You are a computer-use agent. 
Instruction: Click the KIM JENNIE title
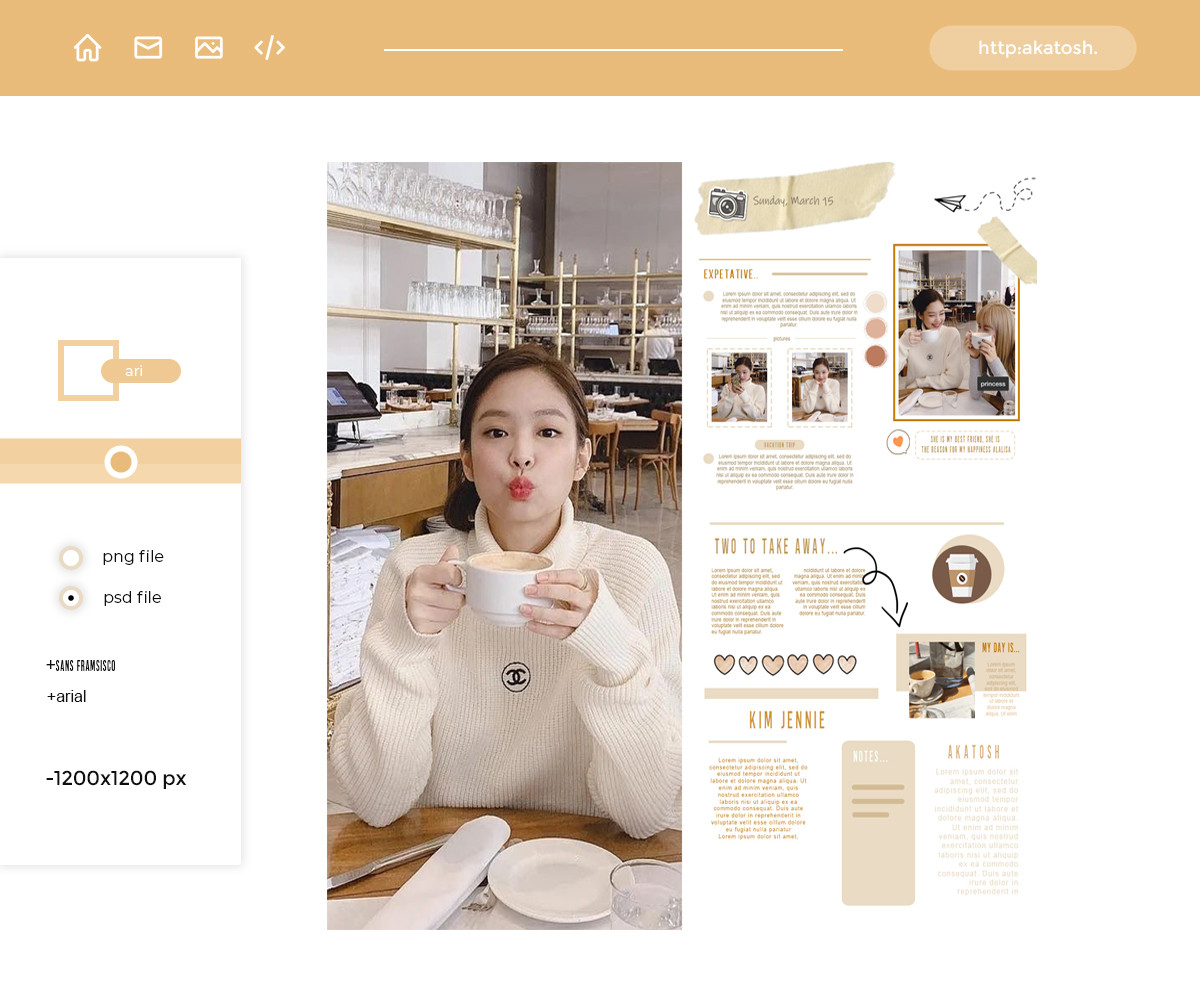click(787, 720)
